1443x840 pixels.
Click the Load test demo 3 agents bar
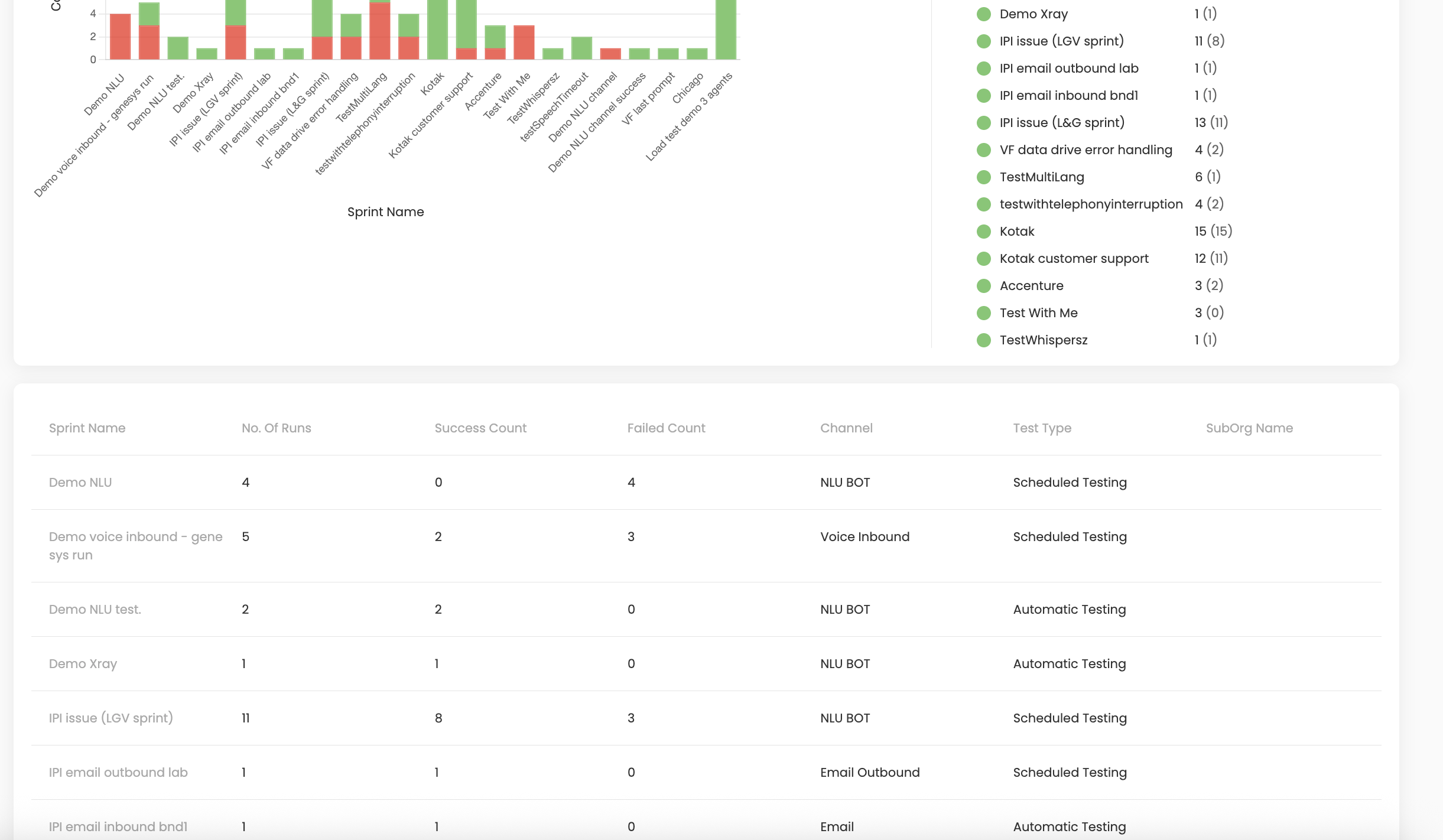726,30
